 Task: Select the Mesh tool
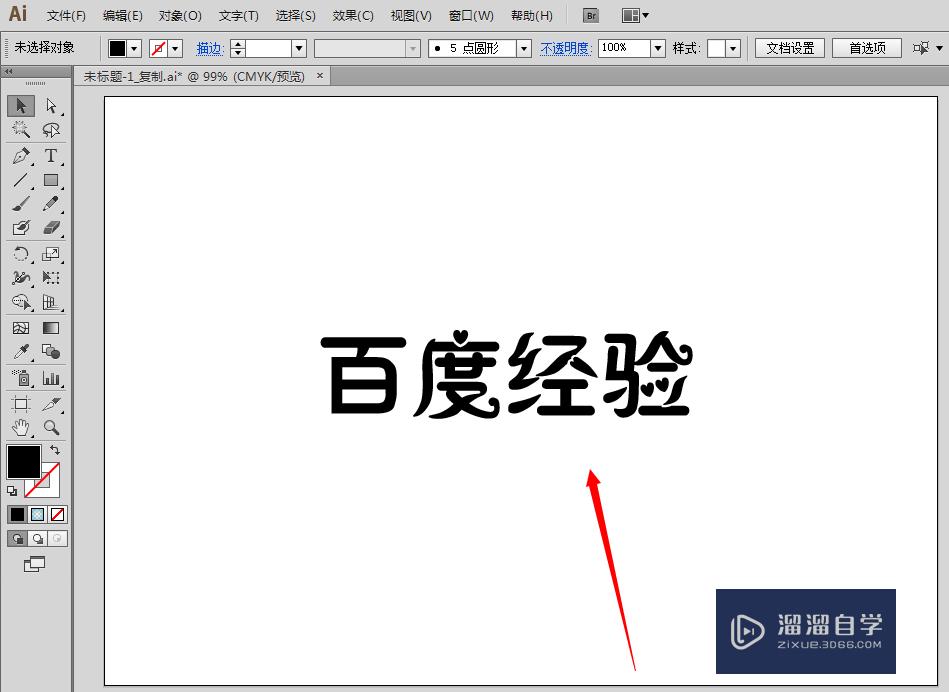point(21,328)
